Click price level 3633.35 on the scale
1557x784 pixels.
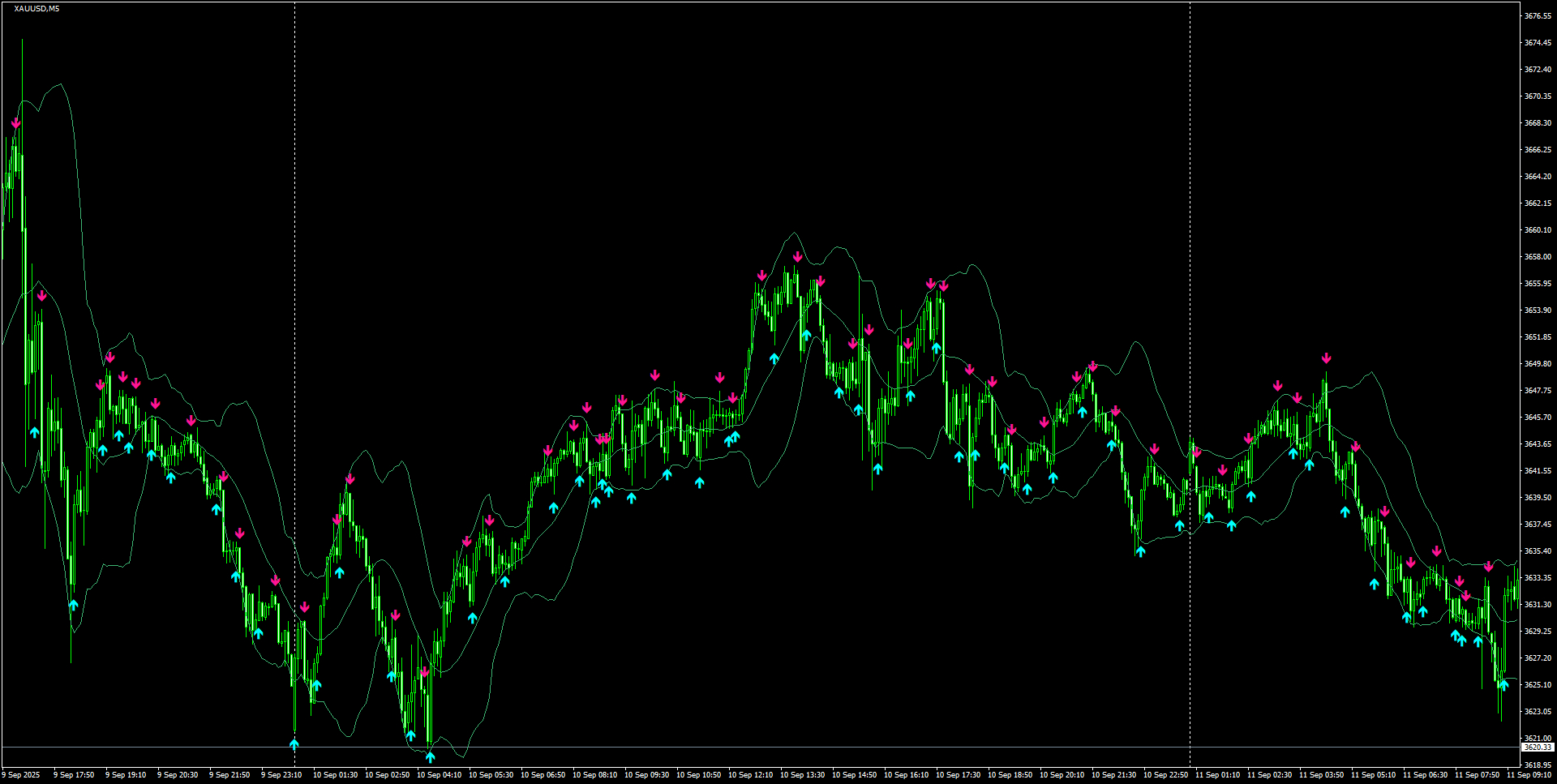(1538, 578)
